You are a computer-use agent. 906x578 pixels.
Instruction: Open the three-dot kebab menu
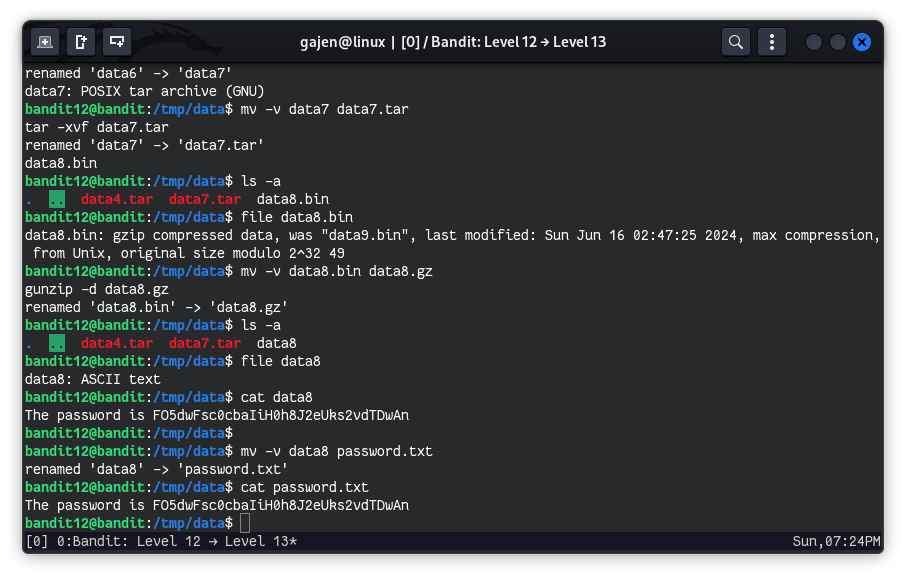tap(771, 42)
